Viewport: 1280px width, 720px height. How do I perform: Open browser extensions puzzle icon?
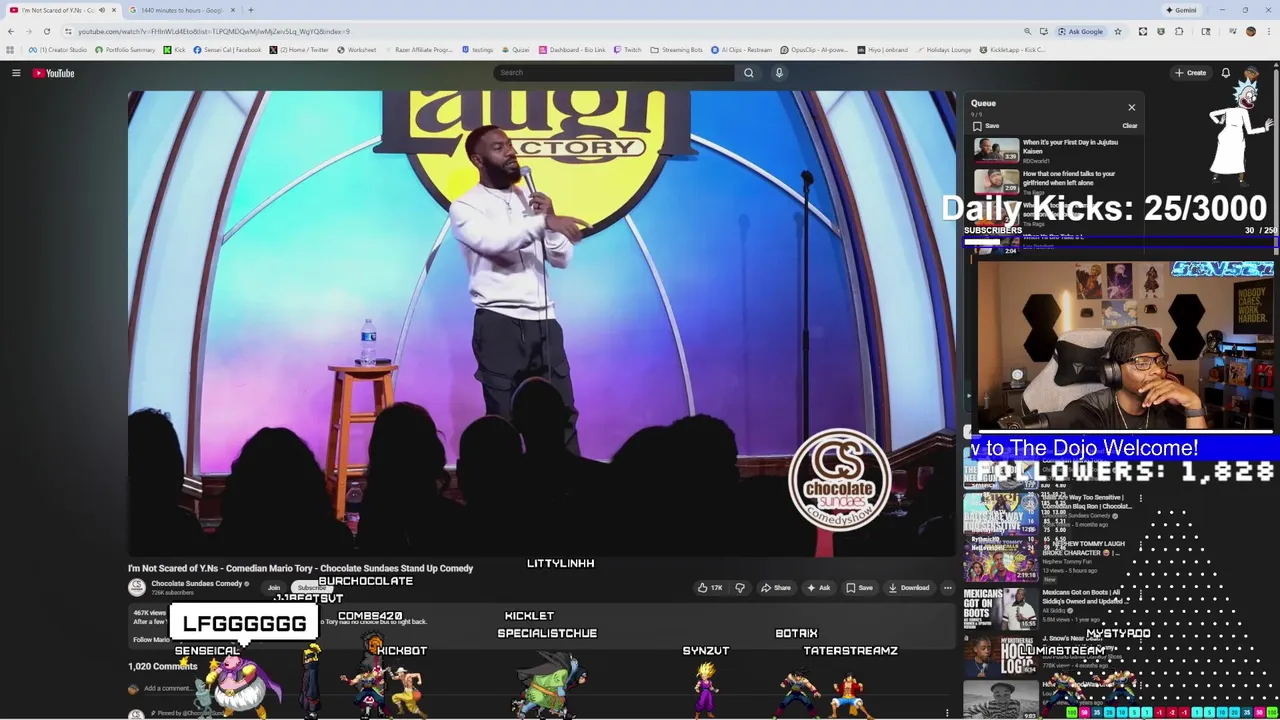1179,31
